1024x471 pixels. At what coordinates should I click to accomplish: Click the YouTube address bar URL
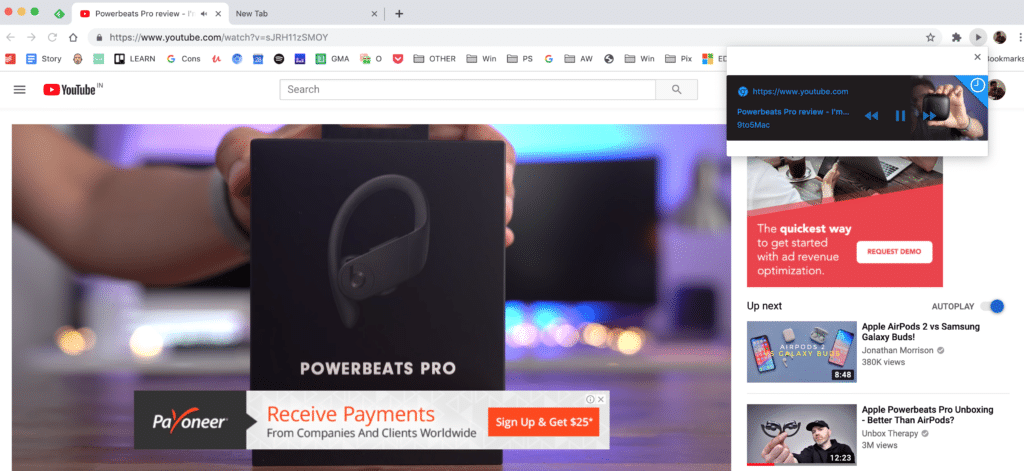point(219,37)
